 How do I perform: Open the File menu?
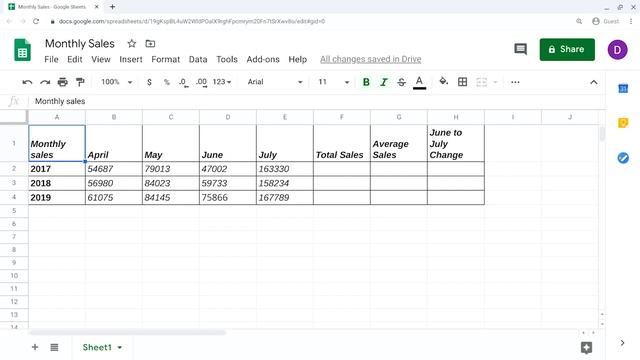pos(51,60)
